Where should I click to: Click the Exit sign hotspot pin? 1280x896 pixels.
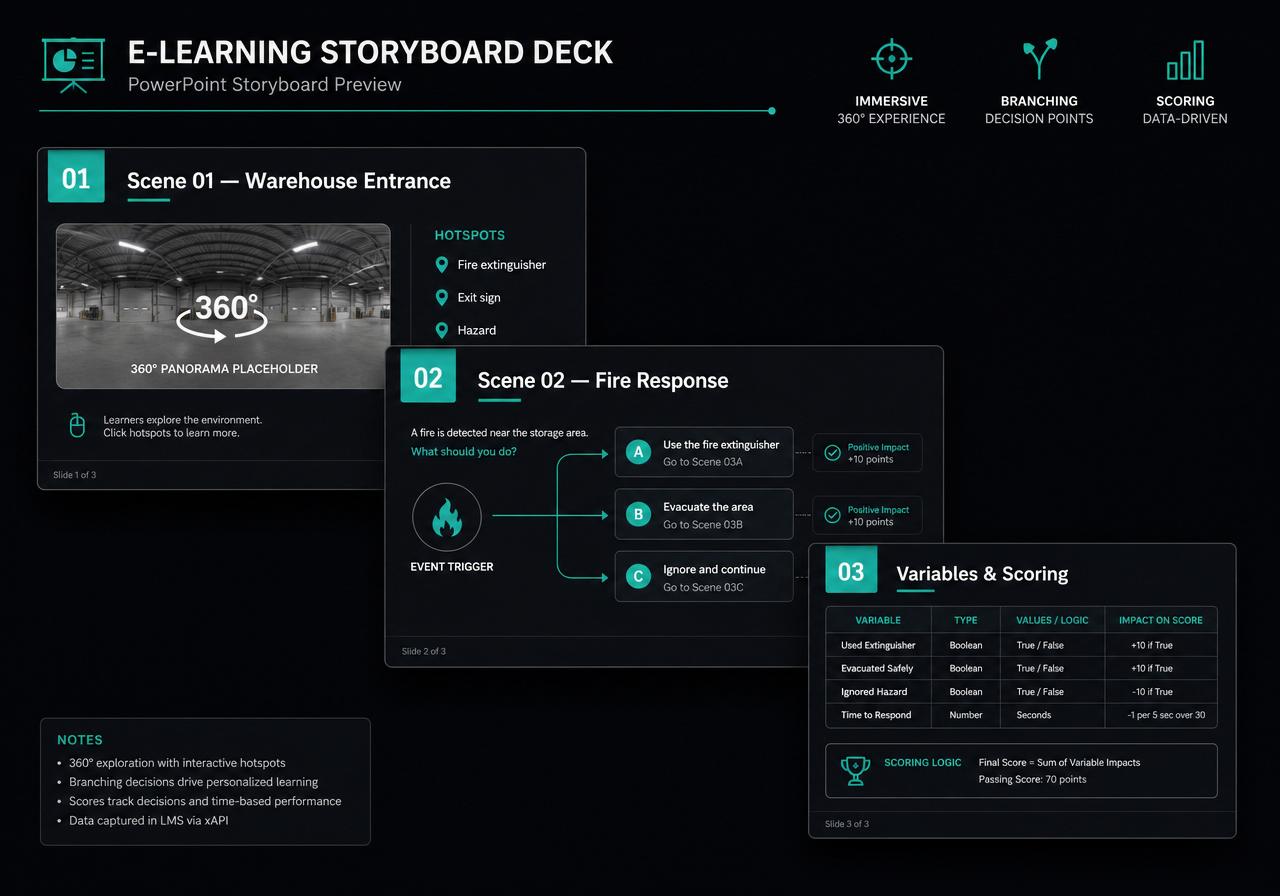click(x=442, y=297)
